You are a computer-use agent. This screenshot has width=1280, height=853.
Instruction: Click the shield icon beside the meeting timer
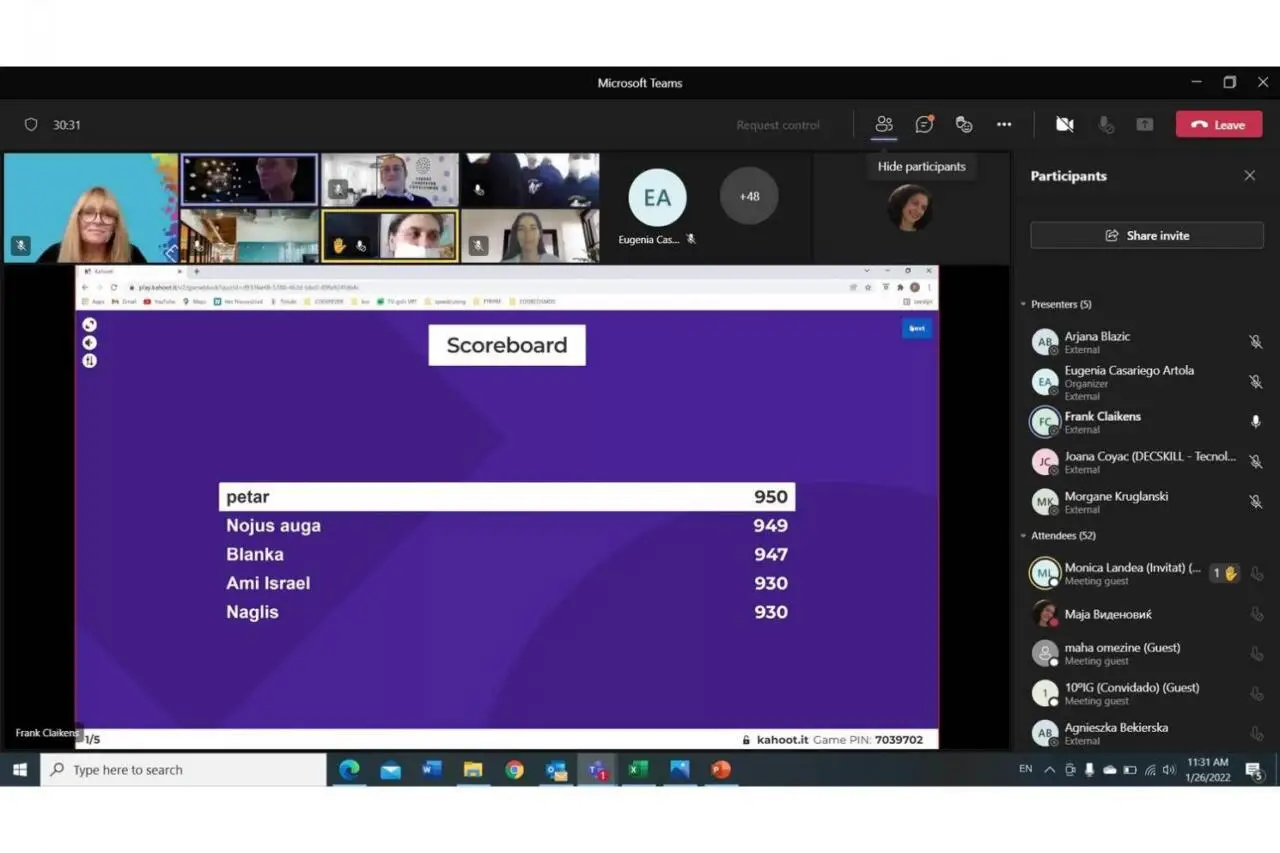[31, 125]
